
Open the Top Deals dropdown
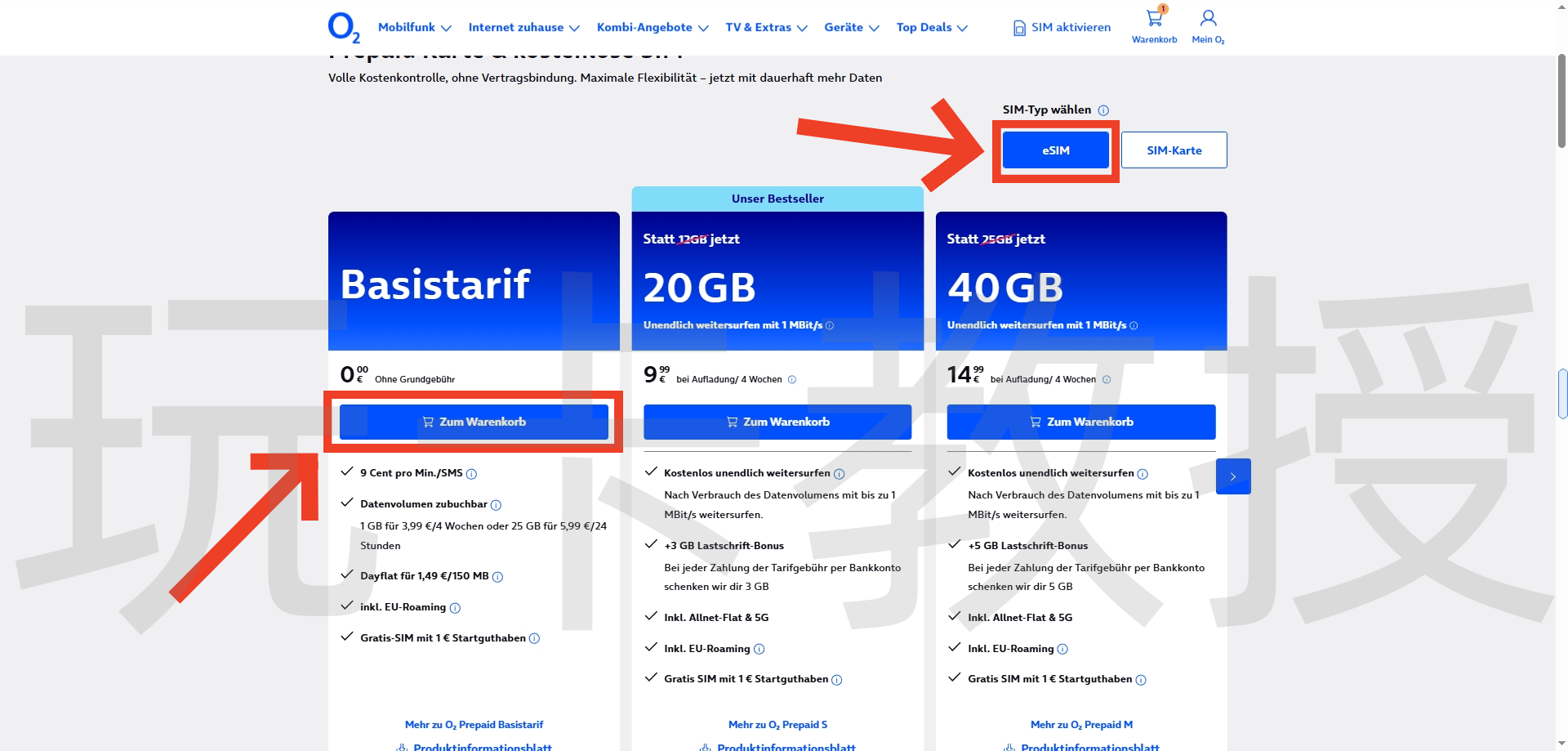point(931,28)
